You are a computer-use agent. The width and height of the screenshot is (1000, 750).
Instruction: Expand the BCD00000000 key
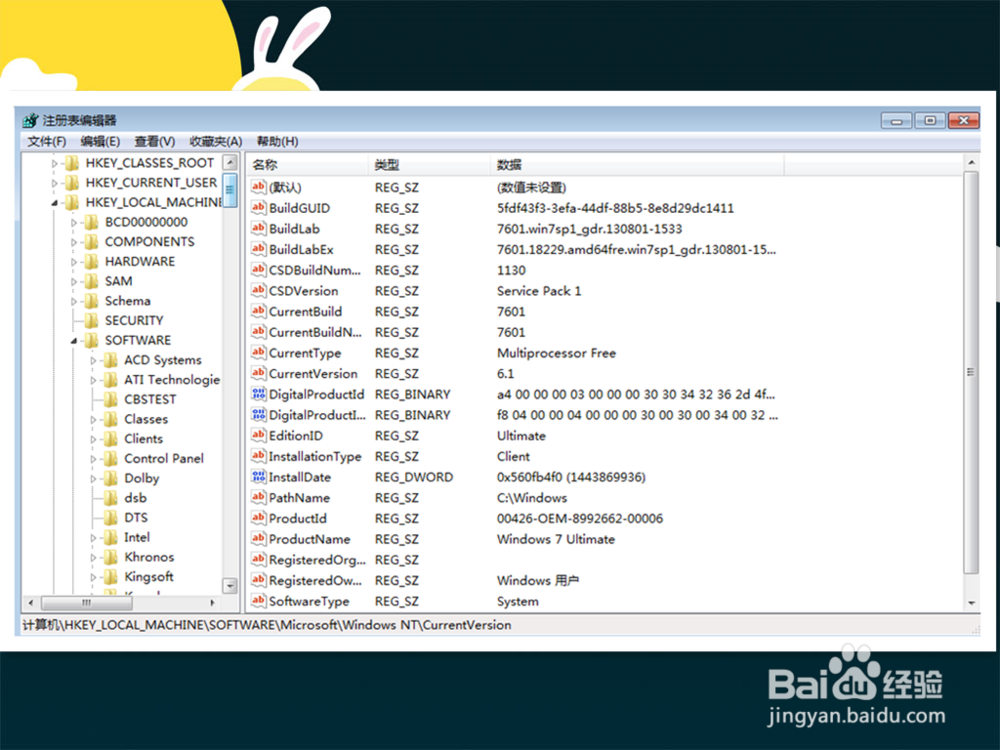pyautogui.click(x=73, y=223)
